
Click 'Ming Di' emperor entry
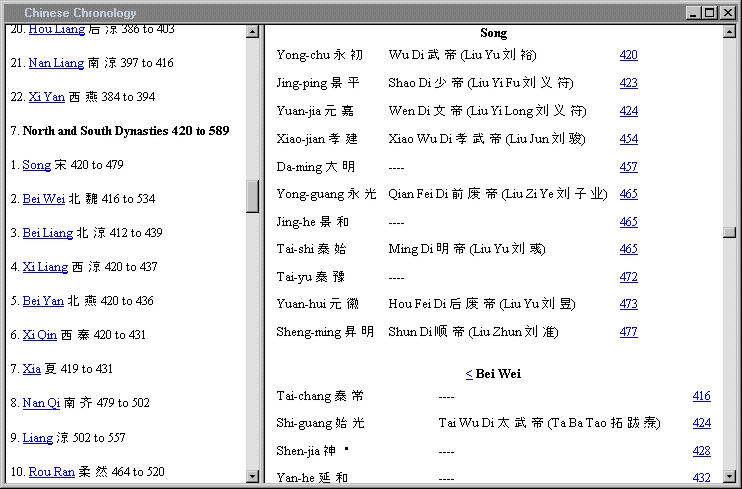(467, 249)
